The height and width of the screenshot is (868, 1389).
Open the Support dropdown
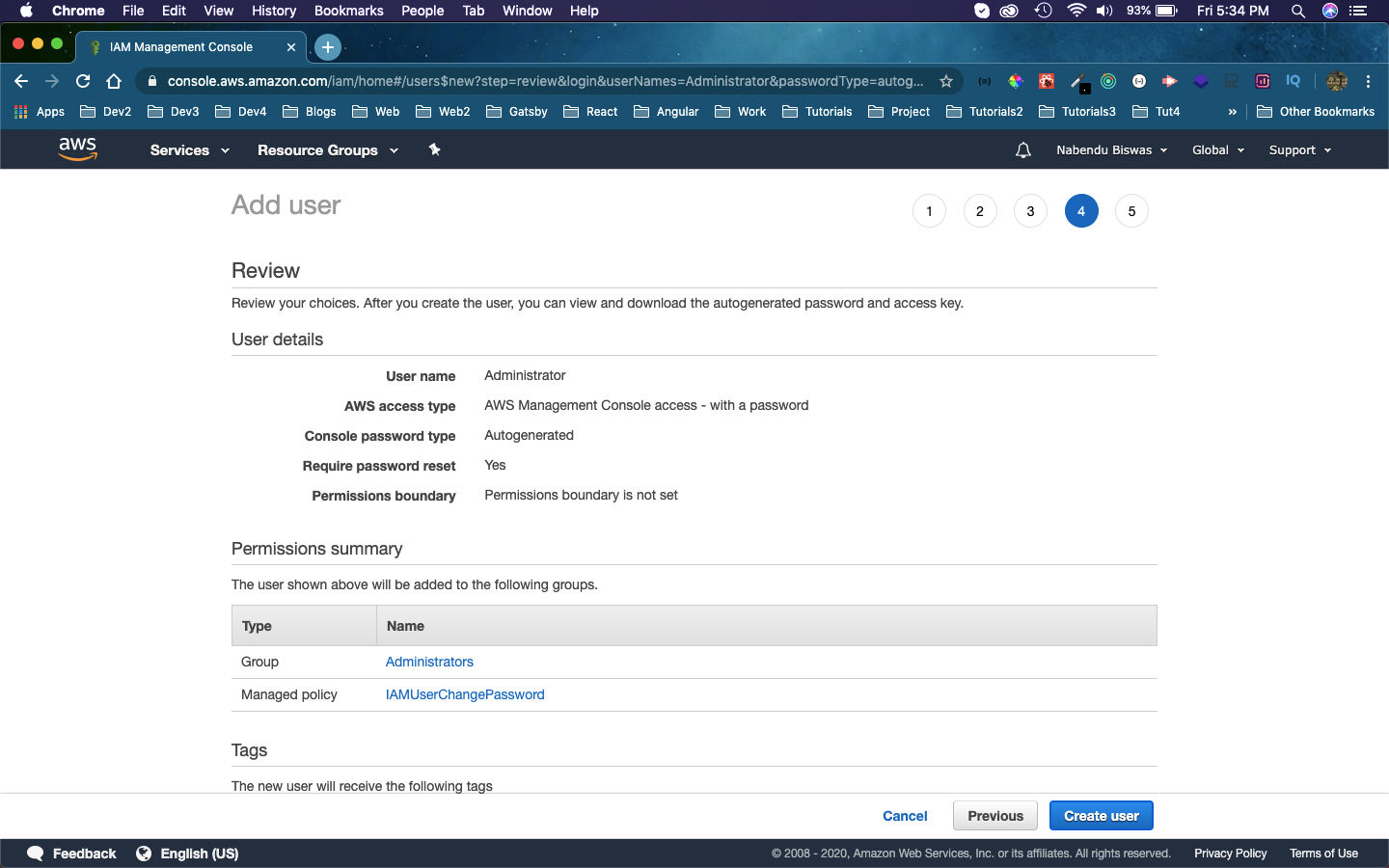click(1300, 150)
